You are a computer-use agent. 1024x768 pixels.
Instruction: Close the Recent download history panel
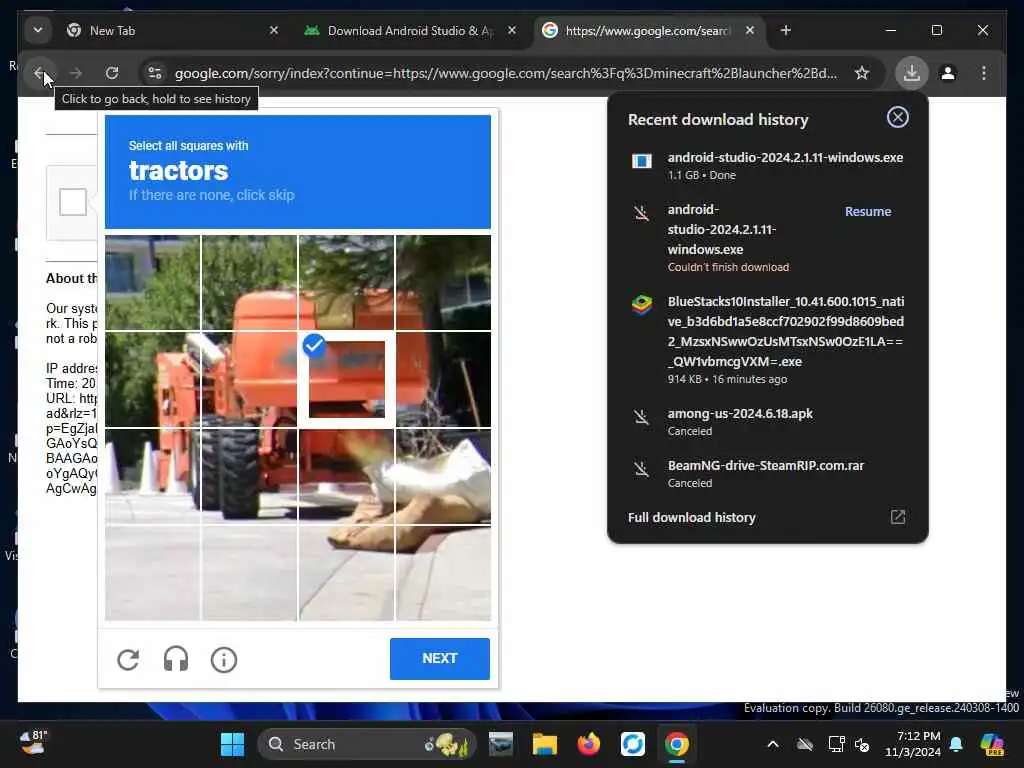click(x=897, y=118)
